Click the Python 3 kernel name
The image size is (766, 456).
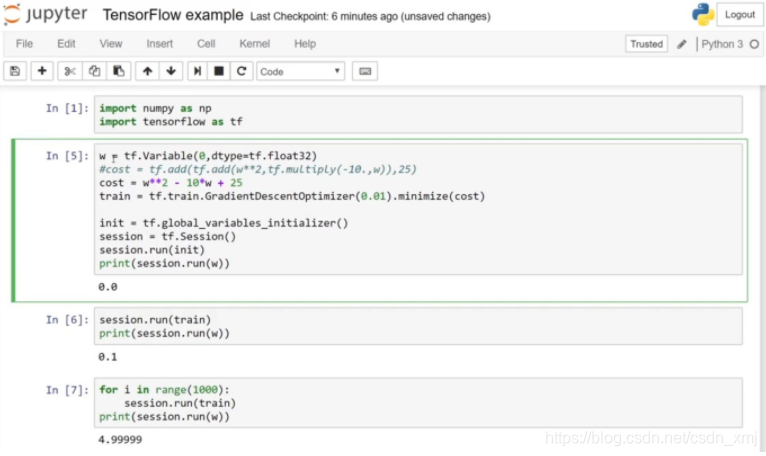[x=722, y=44]
